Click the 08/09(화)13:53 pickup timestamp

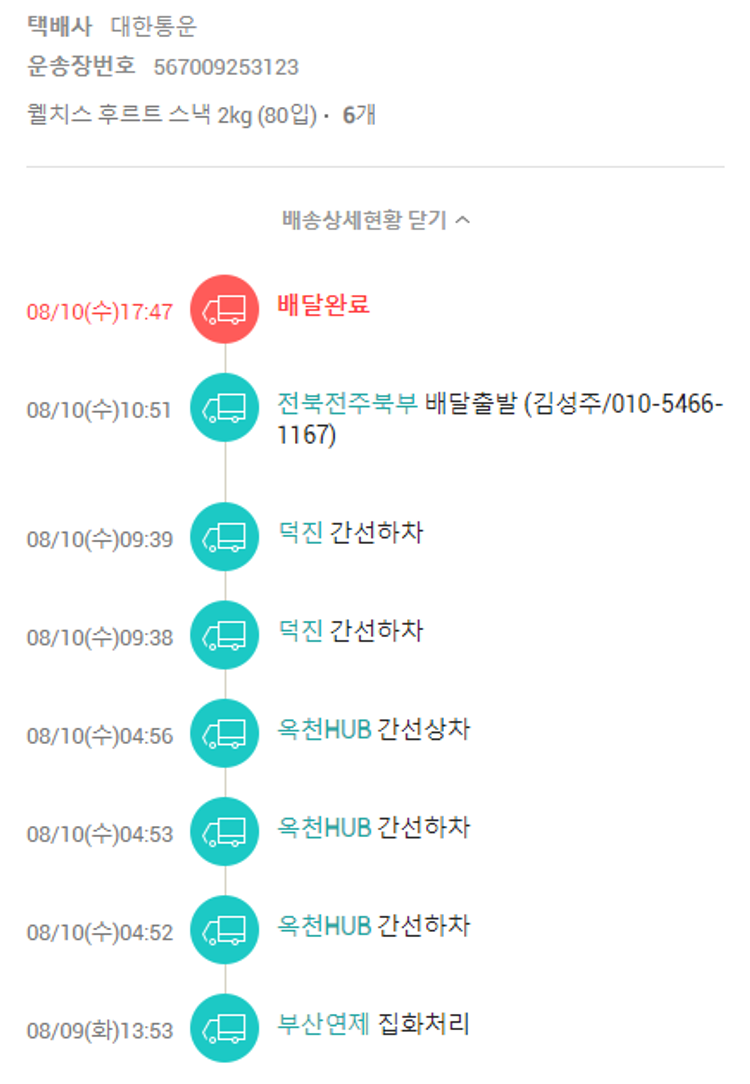[99, 1030]
